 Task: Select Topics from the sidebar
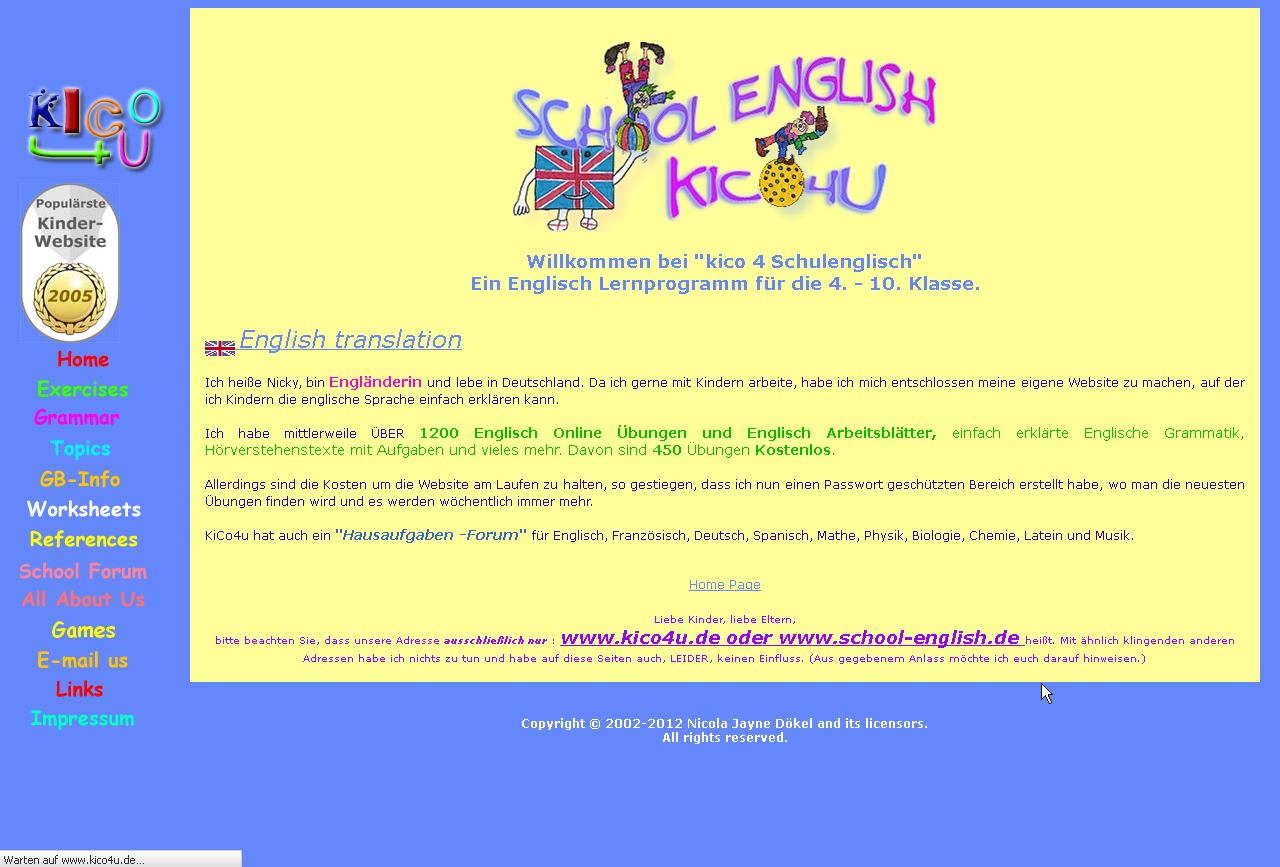[x=80, y=449]
